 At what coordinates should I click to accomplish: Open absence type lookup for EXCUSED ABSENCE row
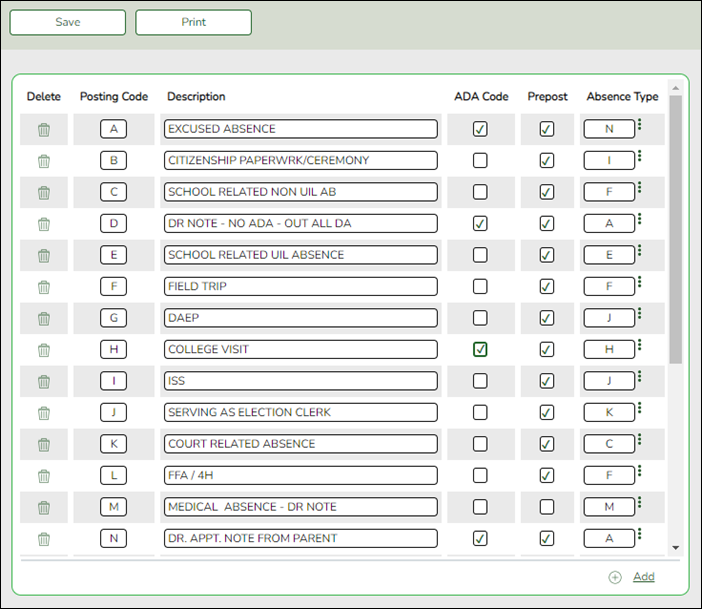point(639,124)
